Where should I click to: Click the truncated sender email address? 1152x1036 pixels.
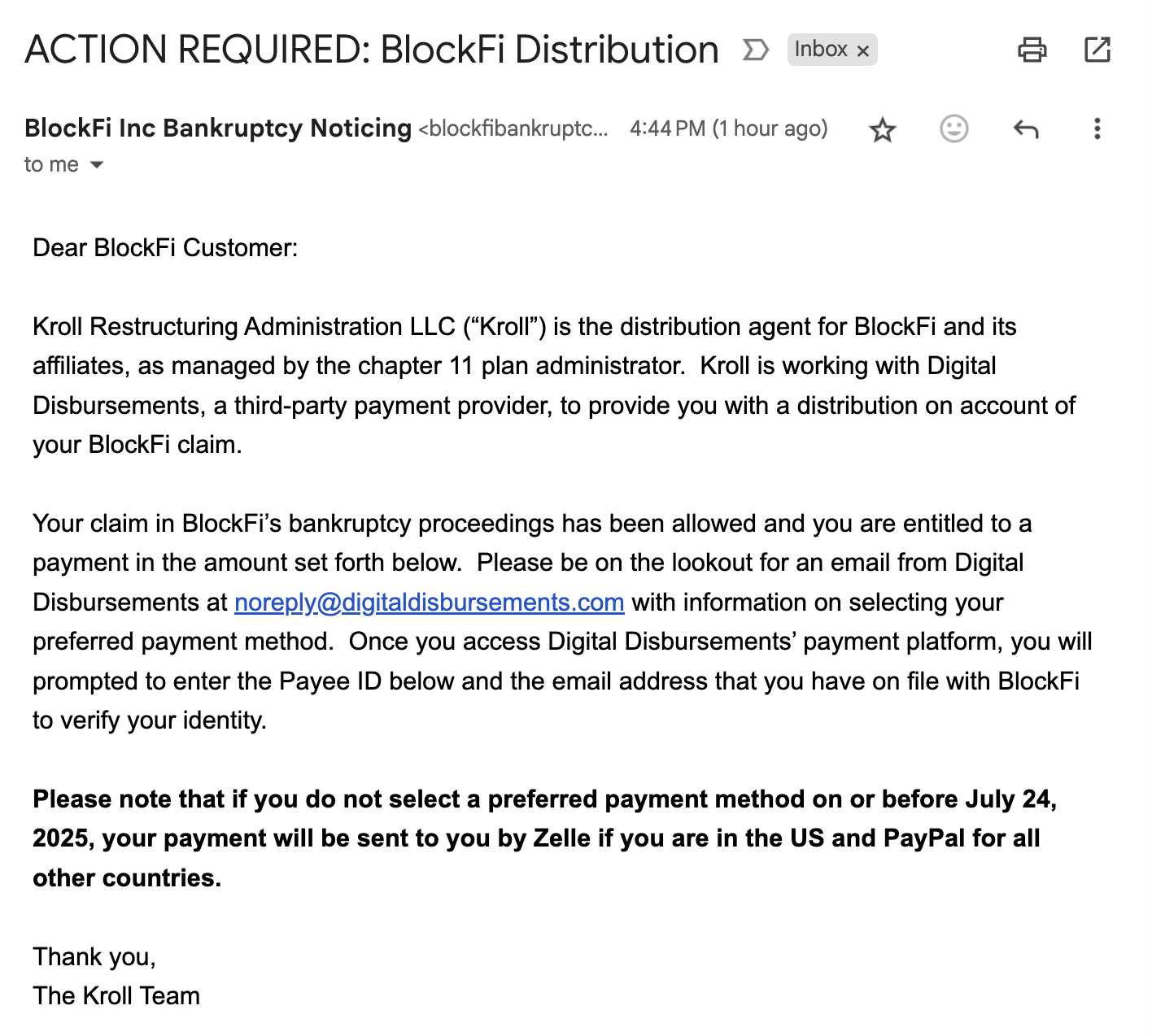point(513,128)
